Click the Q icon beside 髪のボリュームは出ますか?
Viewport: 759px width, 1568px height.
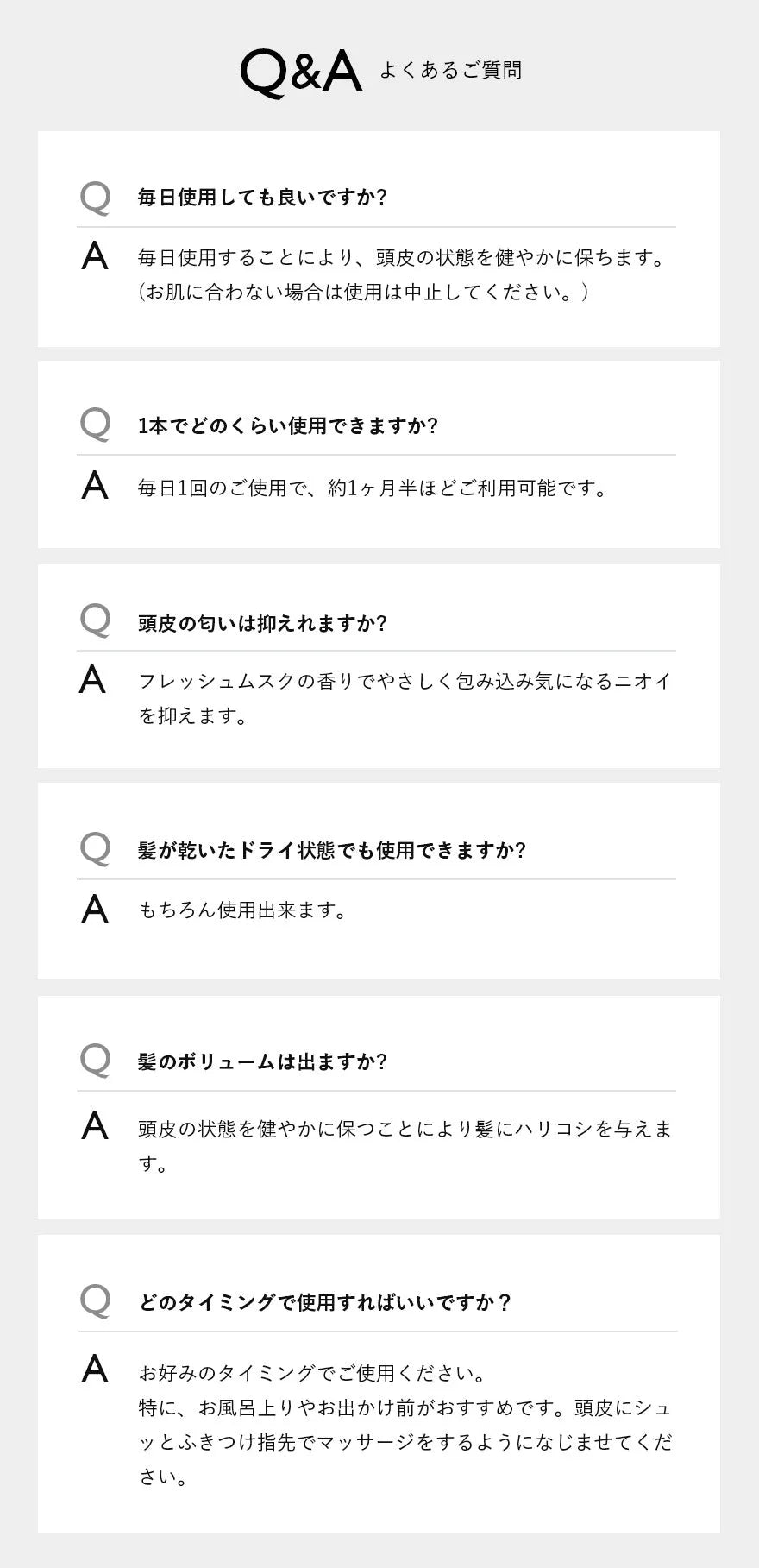[x=95, y=1060]
